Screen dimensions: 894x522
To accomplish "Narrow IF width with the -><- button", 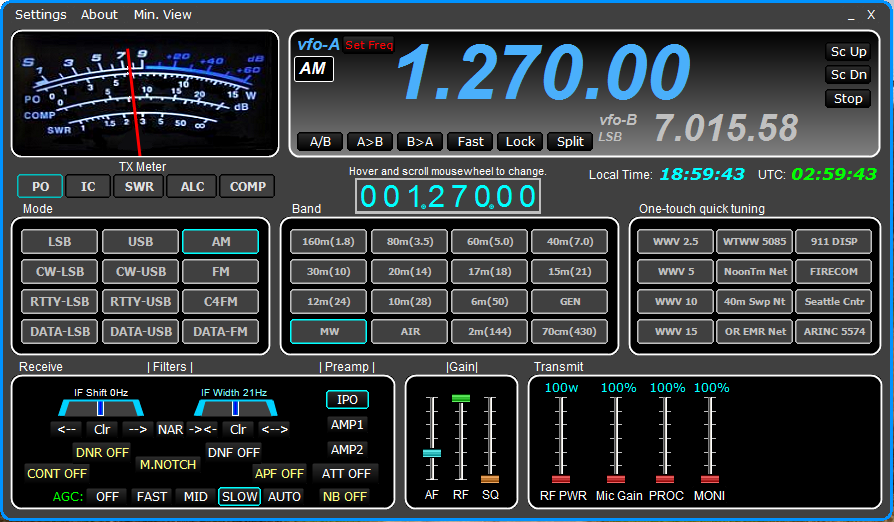I will tap(203, 429).
